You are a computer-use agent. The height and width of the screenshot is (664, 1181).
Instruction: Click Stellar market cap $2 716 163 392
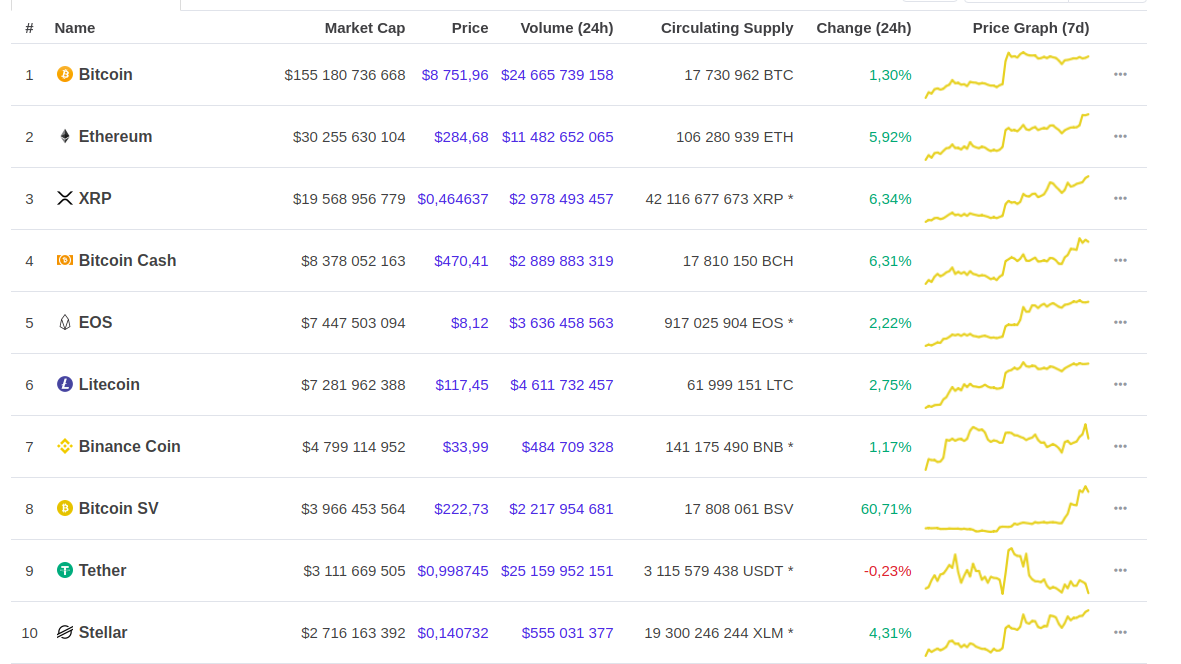click(x=353, y=633)
